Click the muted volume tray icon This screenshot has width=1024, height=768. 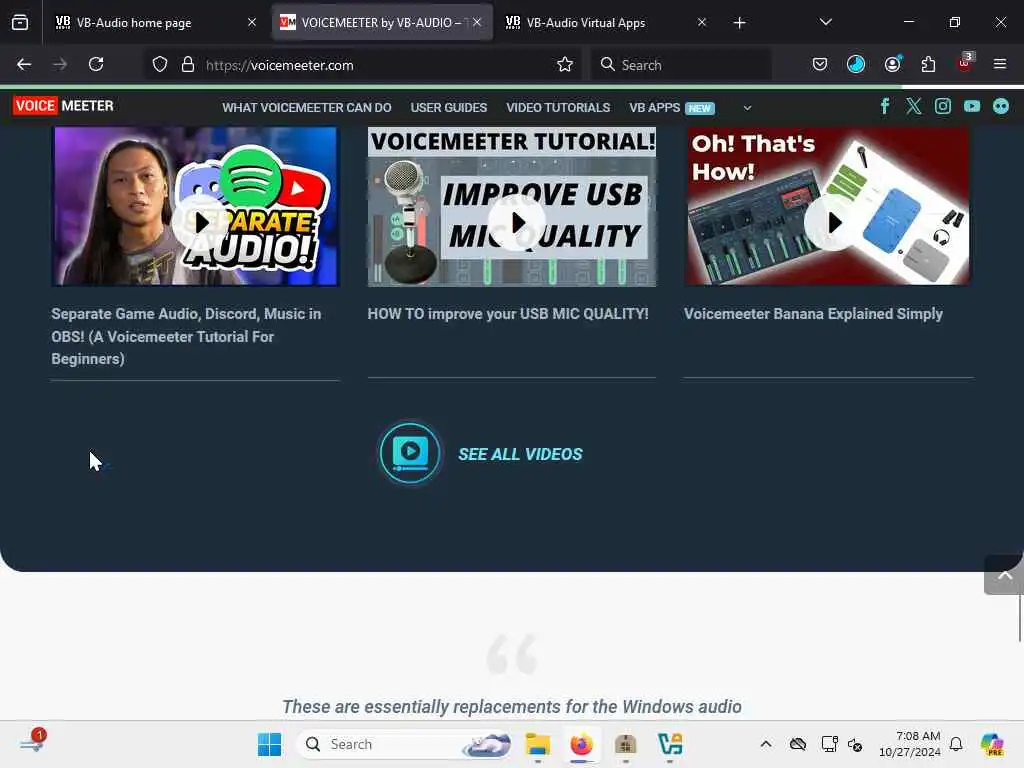click(x=856, y=745)
